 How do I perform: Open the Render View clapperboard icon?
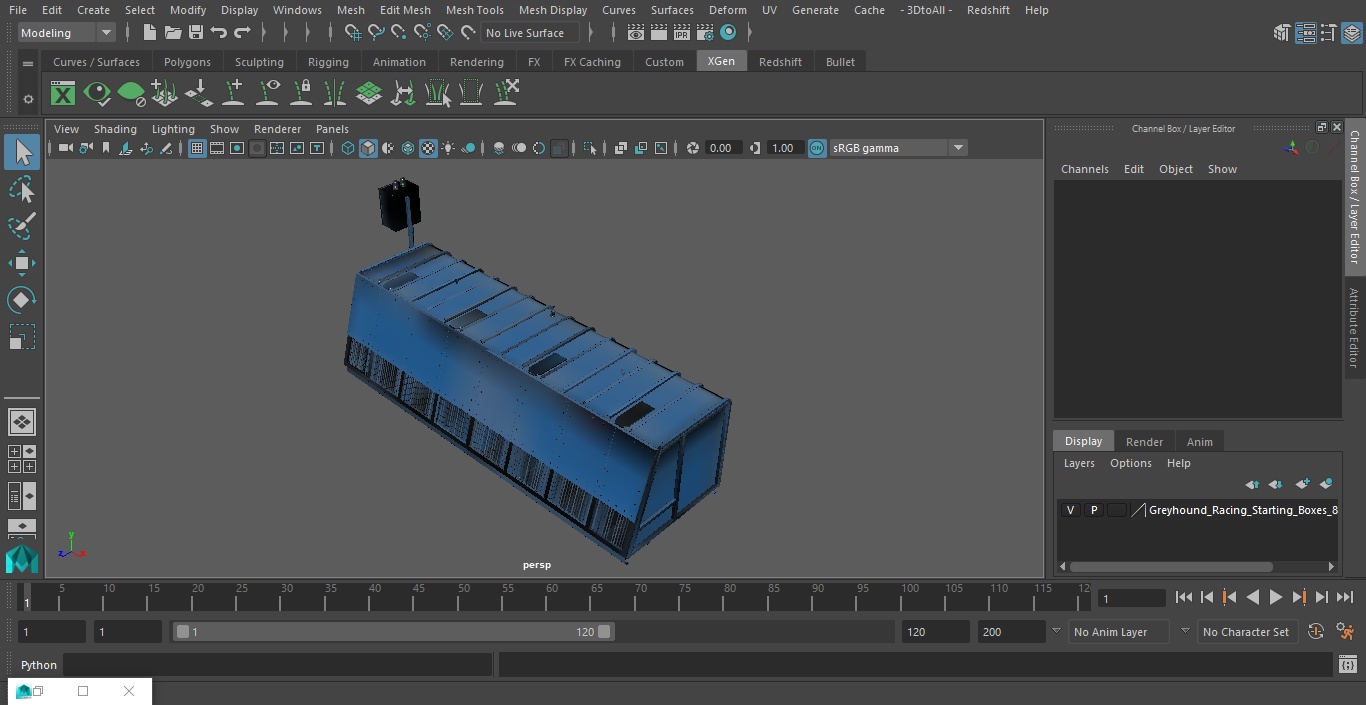tap(635, 33)
